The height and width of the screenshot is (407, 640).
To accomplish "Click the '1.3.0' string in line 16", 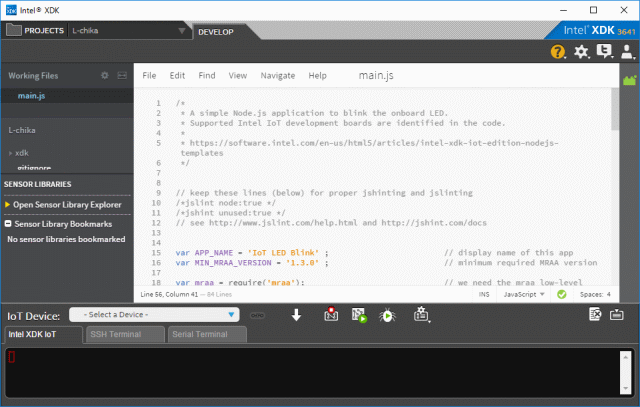I will pyautogui.click(x=302, y=262).
